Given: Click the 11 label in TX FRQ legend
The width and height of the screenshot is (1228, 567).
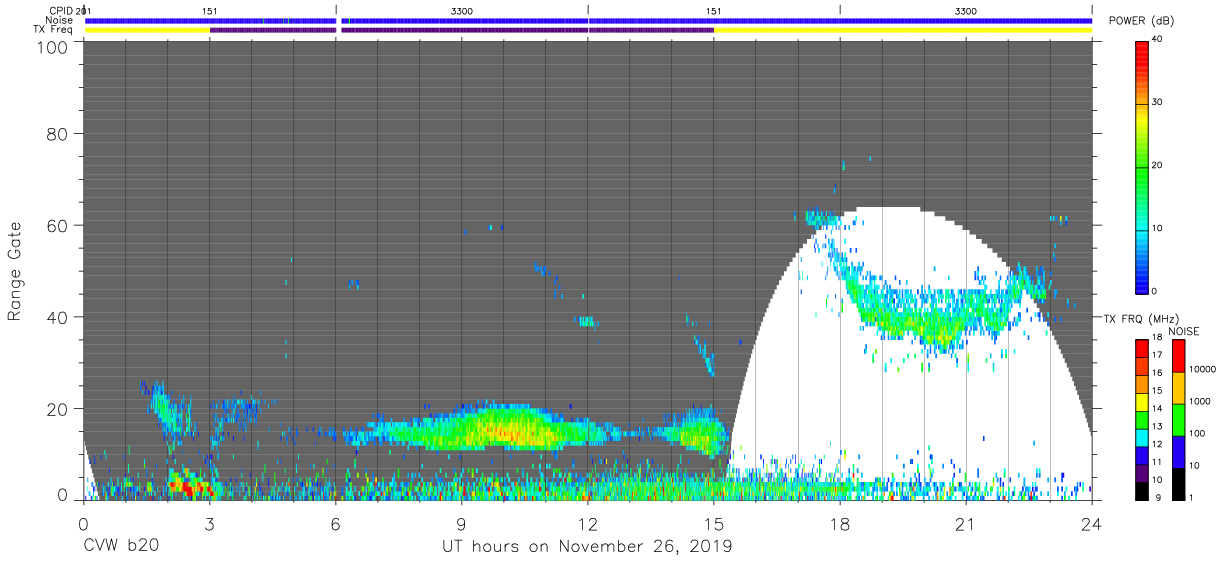Looking at the screenshot, I should (1156, 462).
